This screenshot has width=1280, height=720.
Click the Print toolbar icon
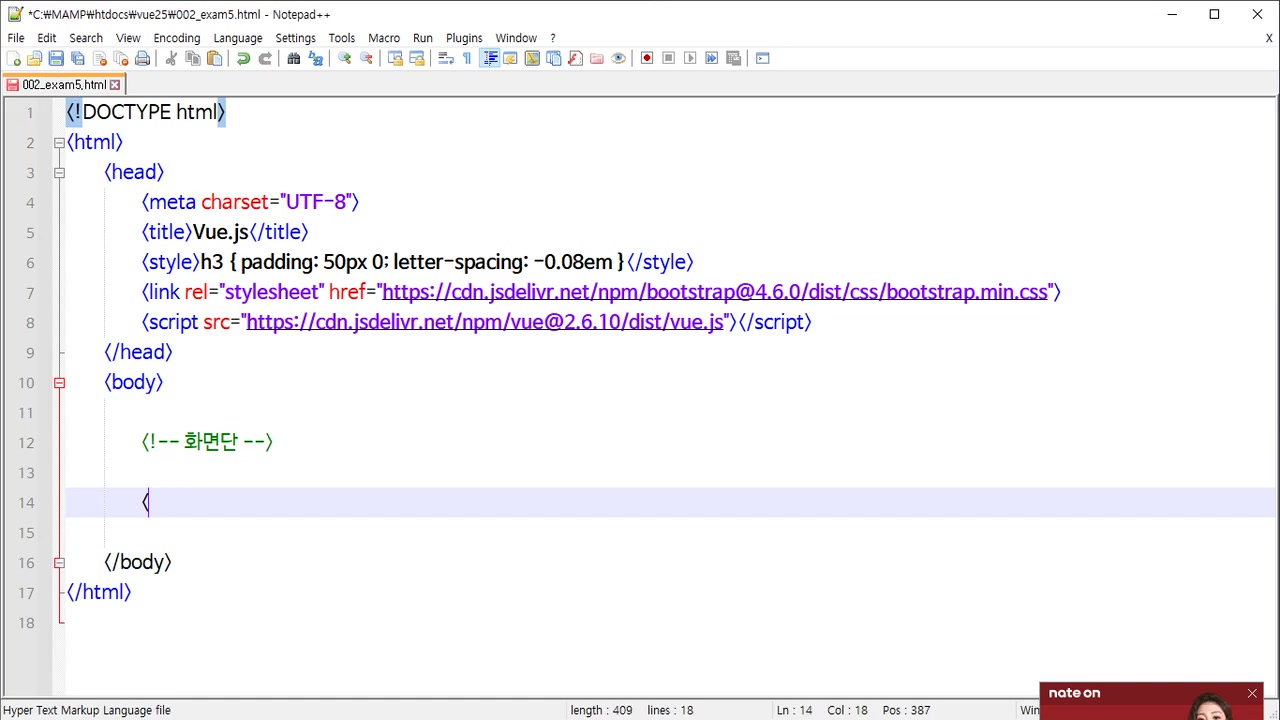(143, 59)
